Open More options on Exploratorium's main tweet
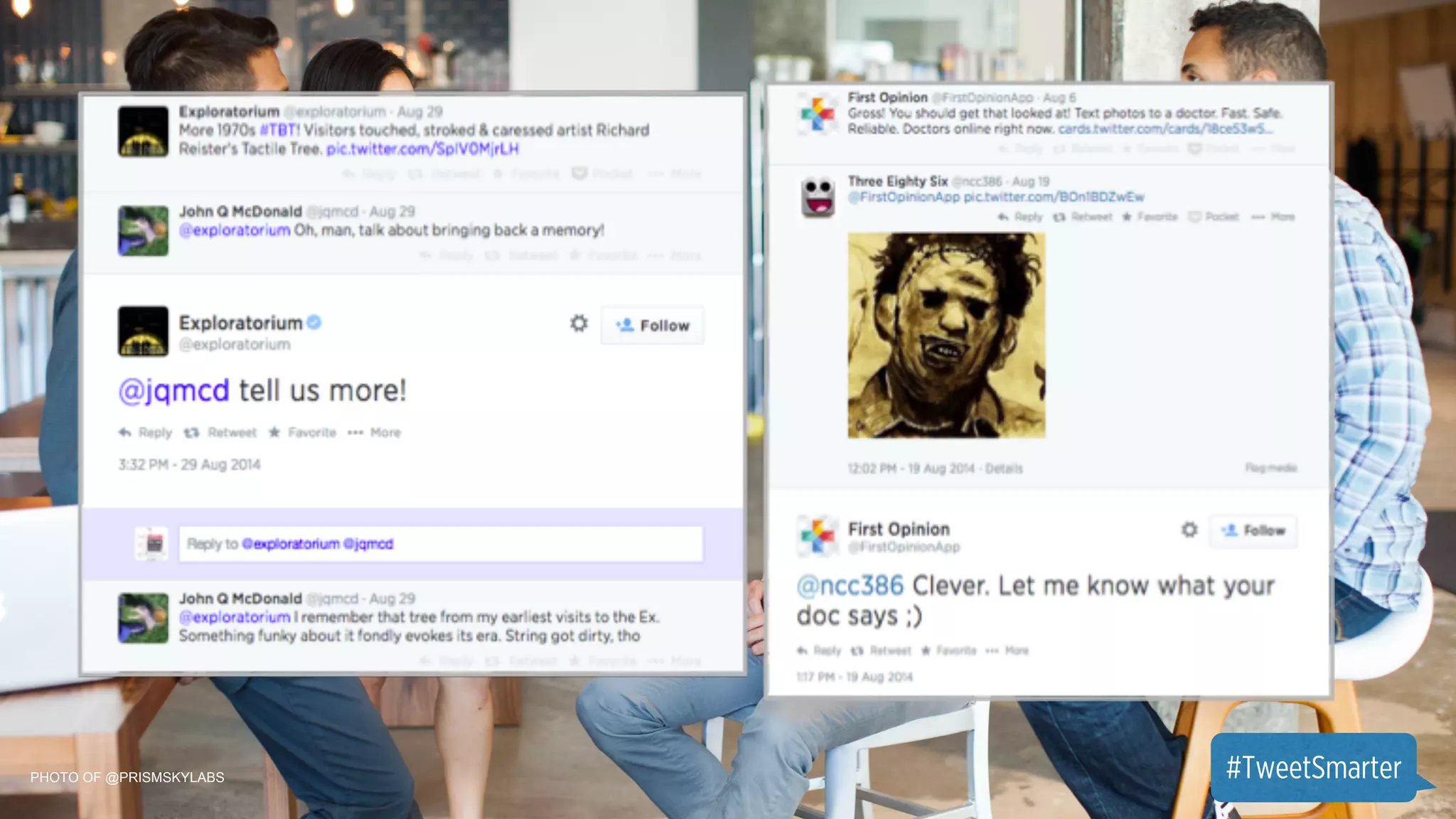Viewport: 1456px width, 819px height. click(375, 432)
